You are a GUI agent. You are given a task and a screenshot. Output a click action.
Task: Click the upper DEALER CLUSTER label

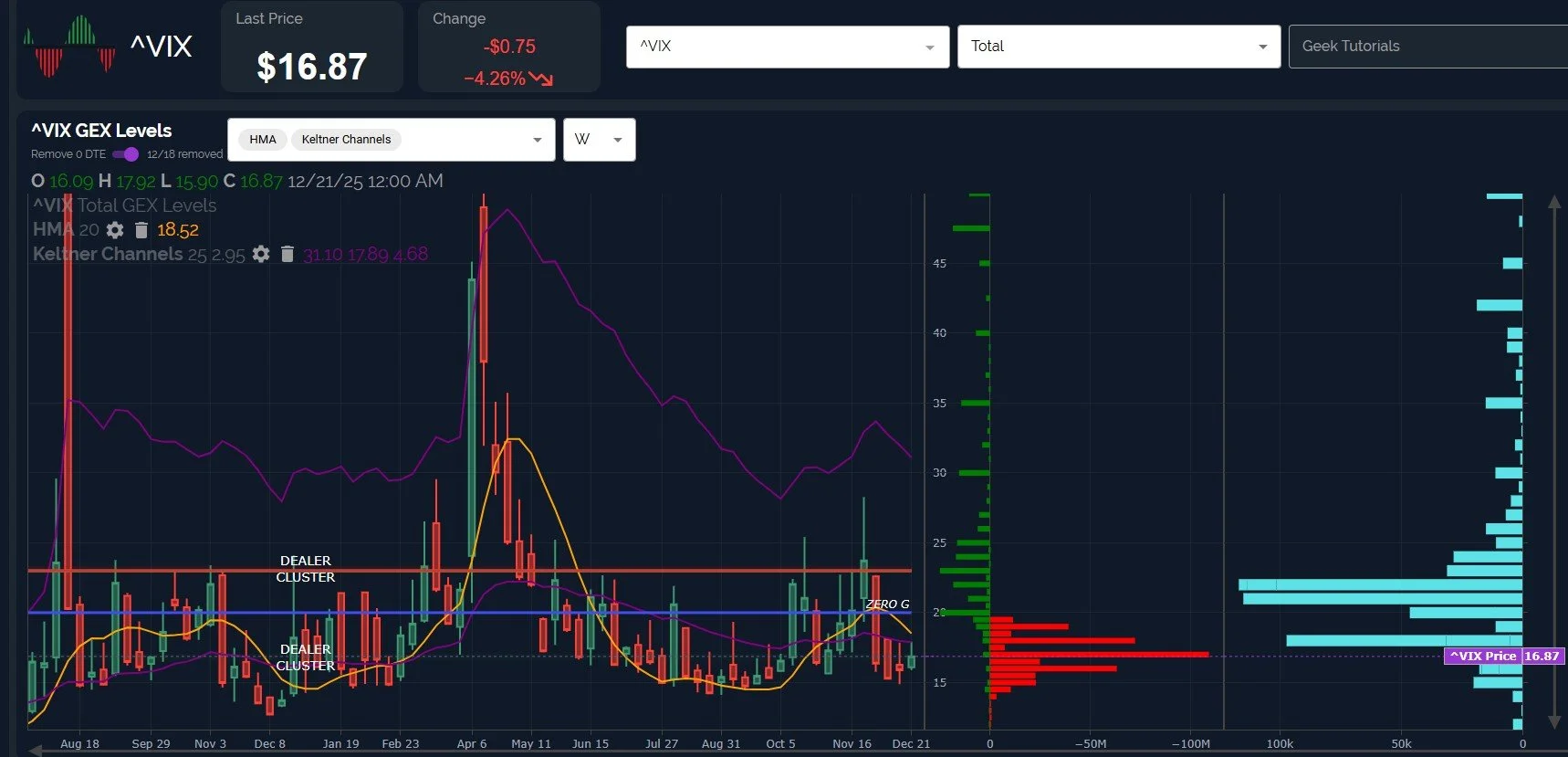(306, 569)
